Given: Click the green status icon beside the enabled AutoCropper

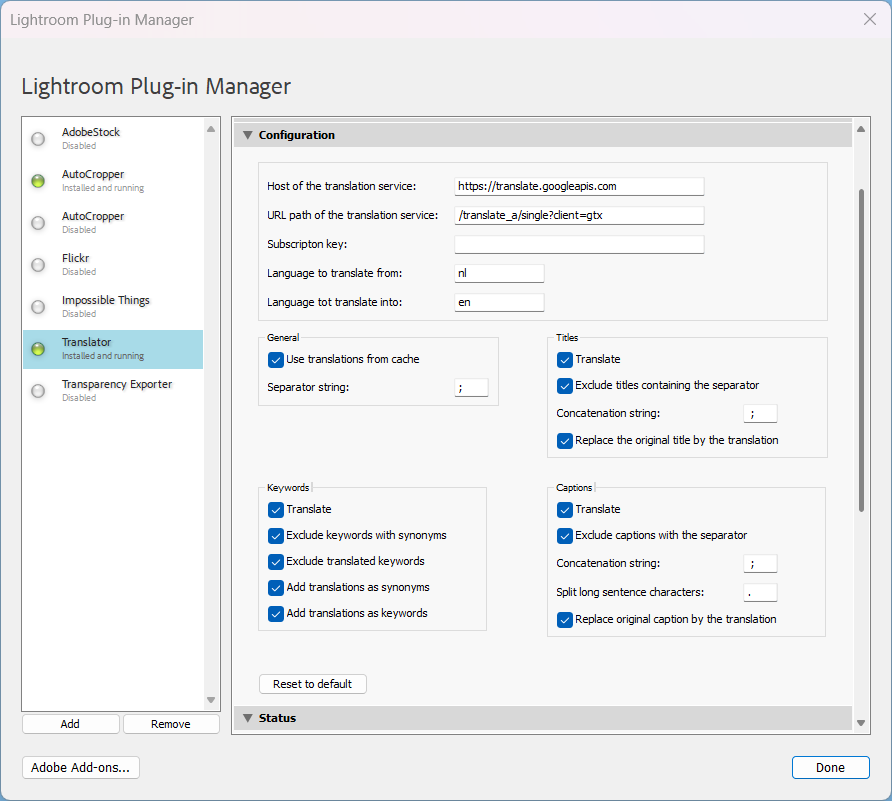Looking at the screenshot, I should coord(38,181).
